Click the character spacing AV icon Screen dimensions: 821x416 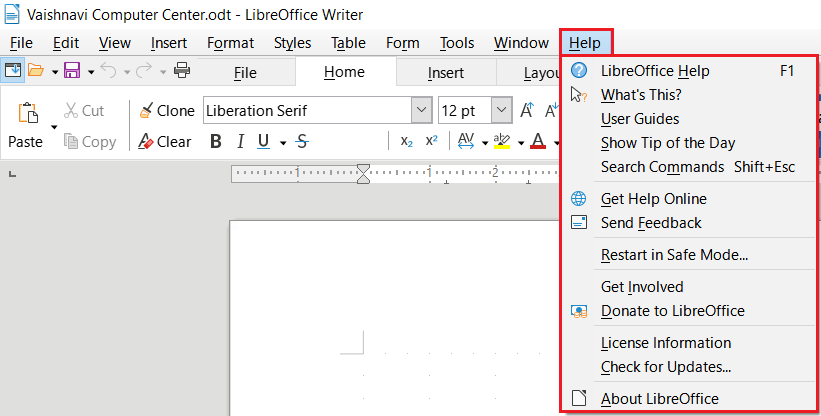point(466,141)
